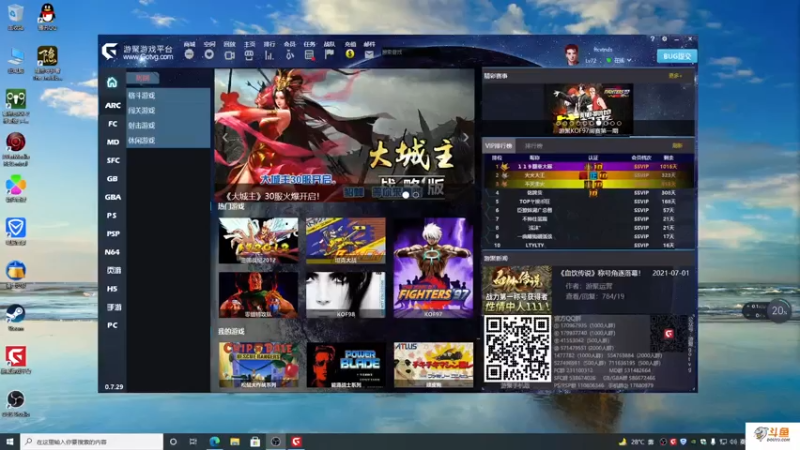Select second banner carousel dot
Image resolution: width=800 pixels, height=450 pixels.
[x=416, y=194]
